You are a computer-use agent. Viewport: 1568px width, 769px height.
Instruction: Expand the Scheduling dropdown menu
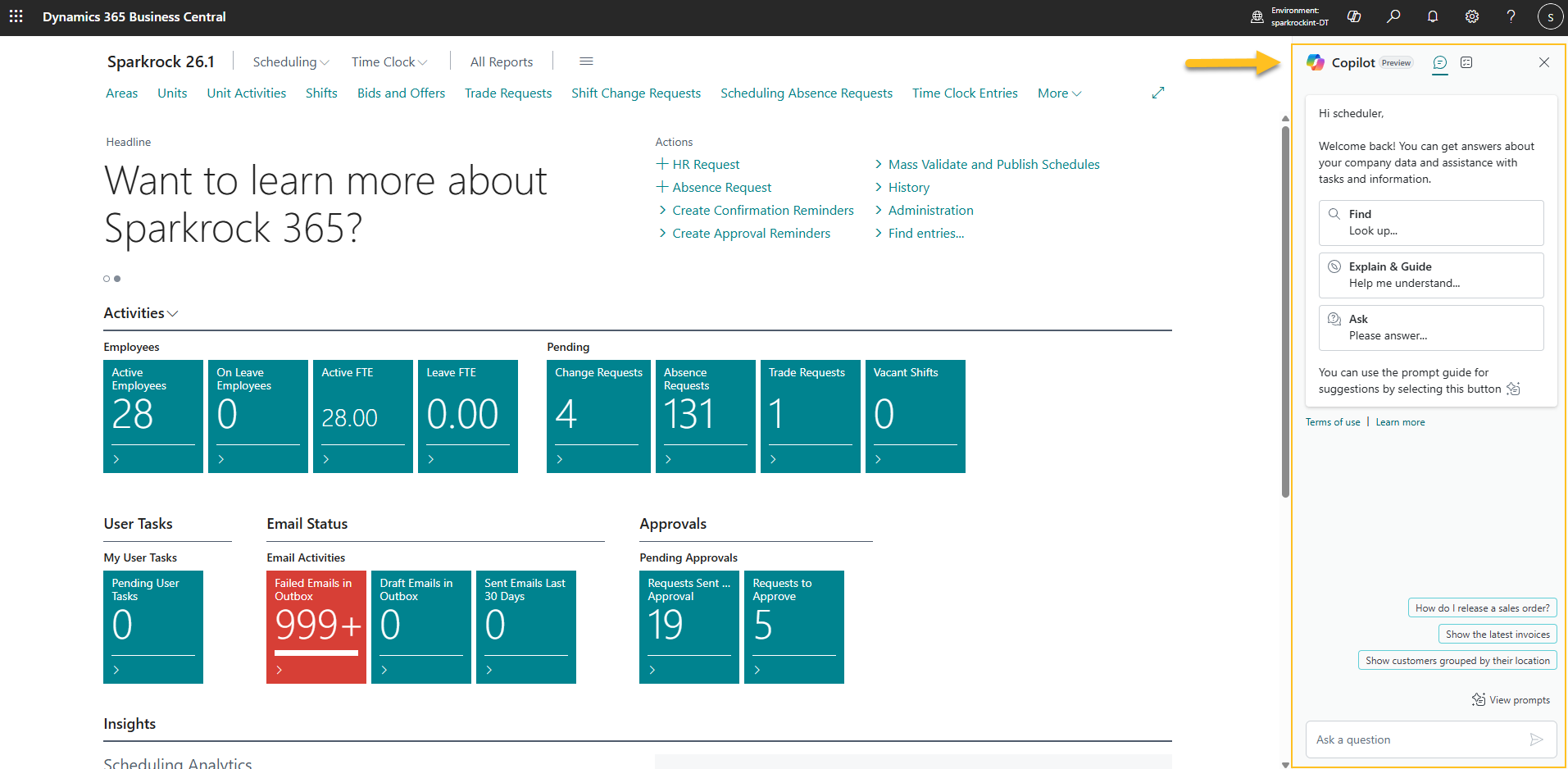290,61
